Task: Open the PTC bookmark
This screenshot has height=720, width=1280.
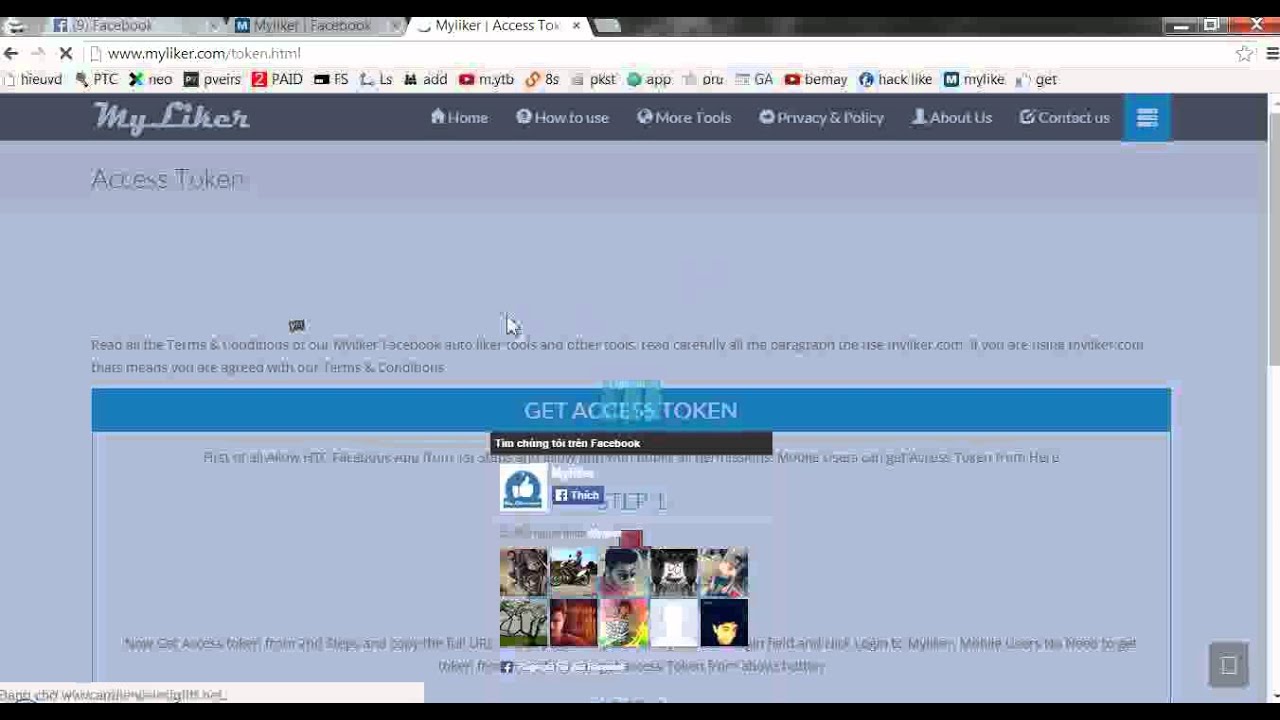Action: click(x=96, y=79)
